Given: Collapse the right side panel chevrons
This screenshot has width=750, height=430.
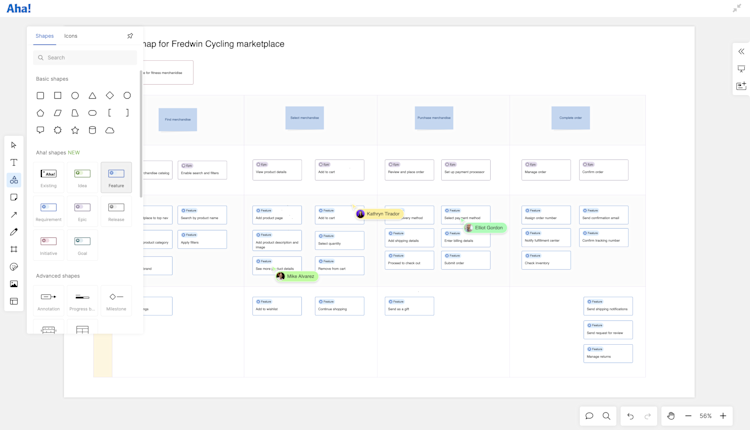Looking at the screenshot, I should [741, 52].
